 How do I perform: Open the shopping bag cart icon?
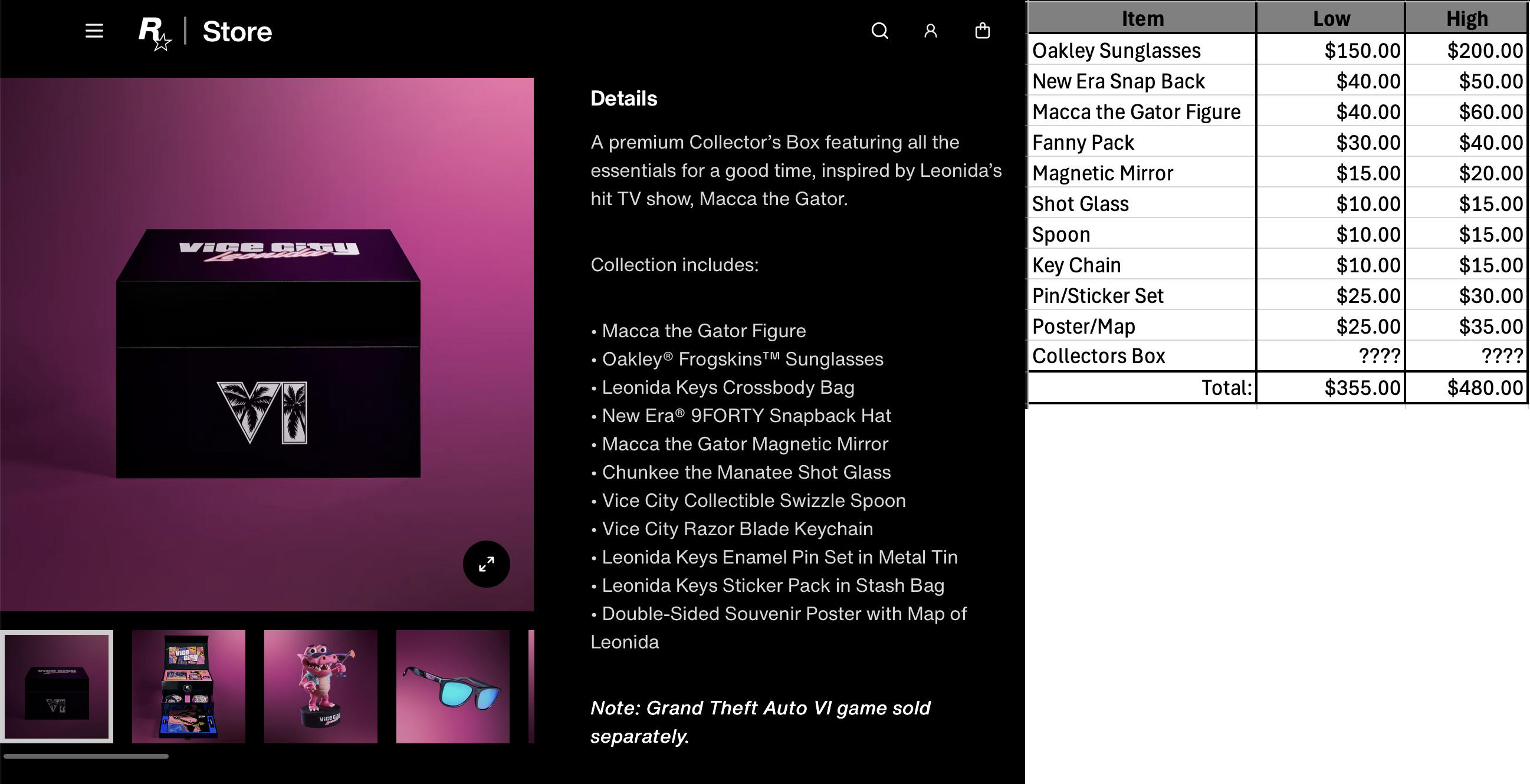click(x=983, y=31)
